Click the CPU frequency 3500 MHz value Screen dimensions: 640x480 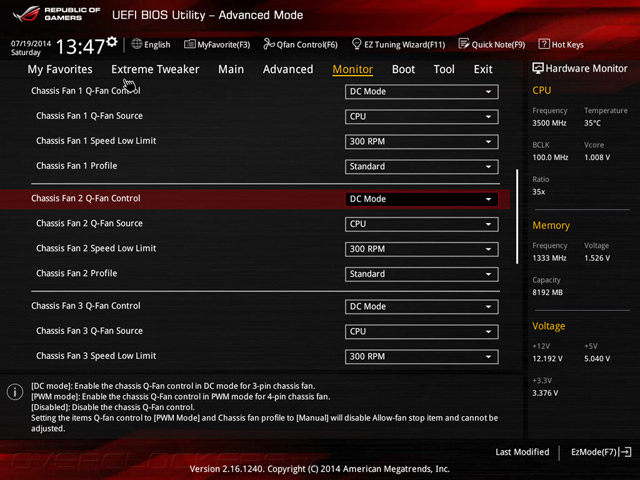[x=549, y=123]
